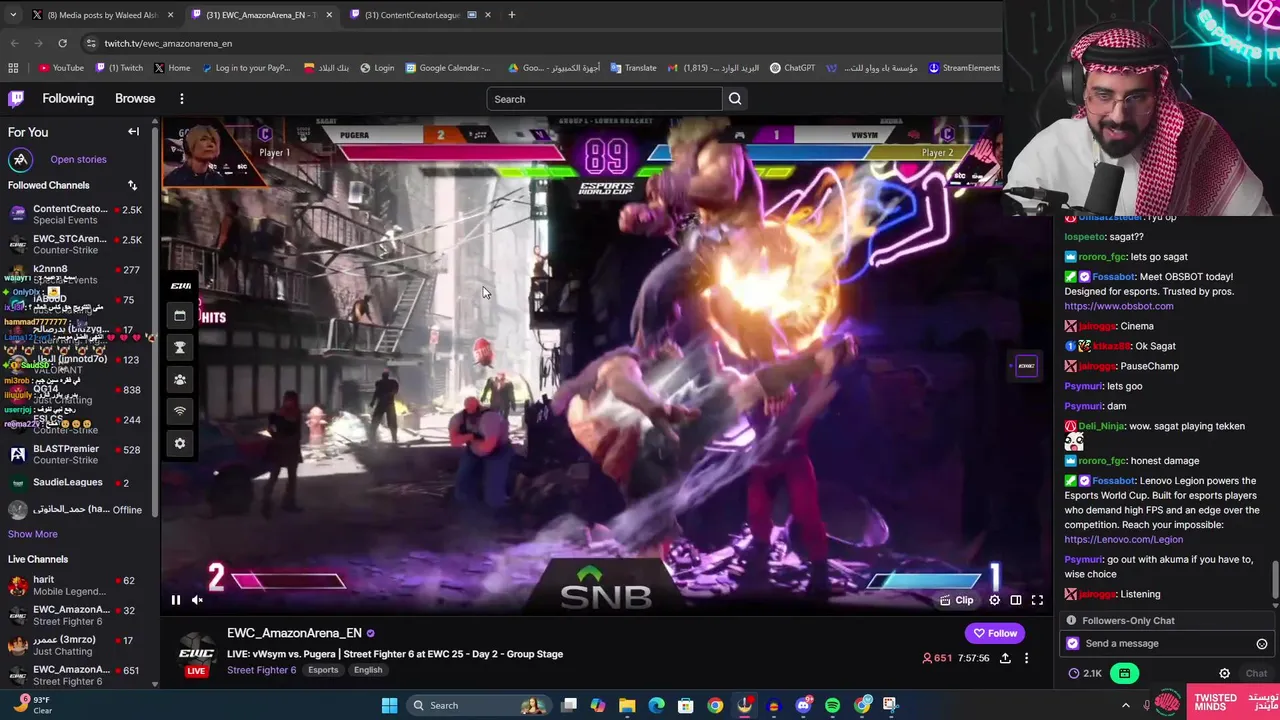Open the Browse page
Screen dimensions: 1280x720
tap(135, 99)
